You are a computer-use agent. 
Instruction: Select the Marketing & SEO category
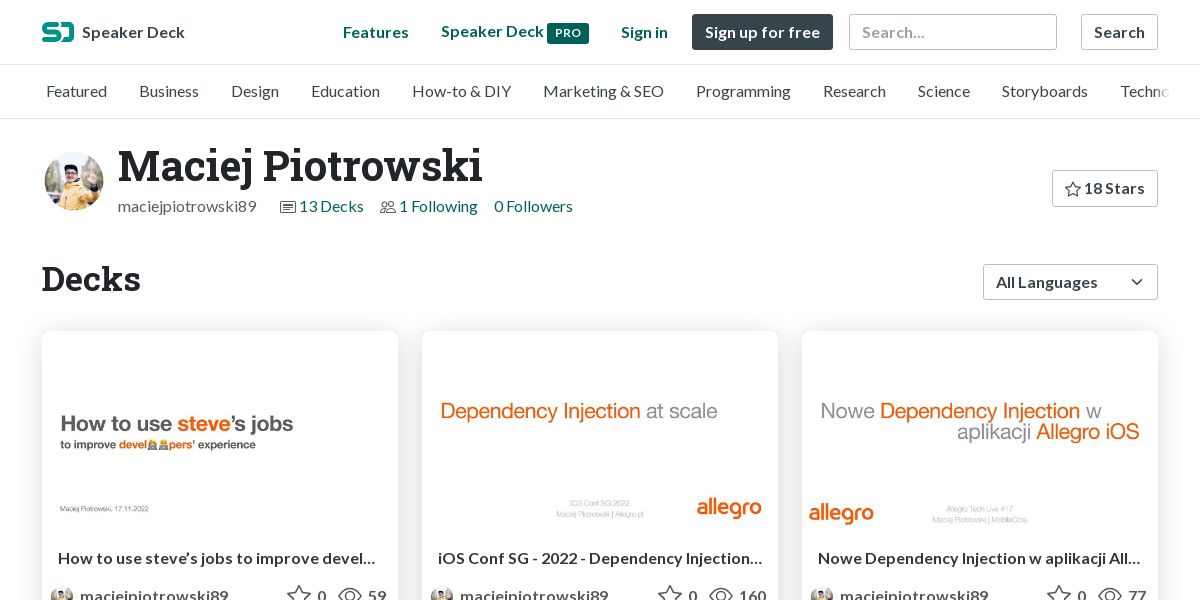(x=604, y=91)
